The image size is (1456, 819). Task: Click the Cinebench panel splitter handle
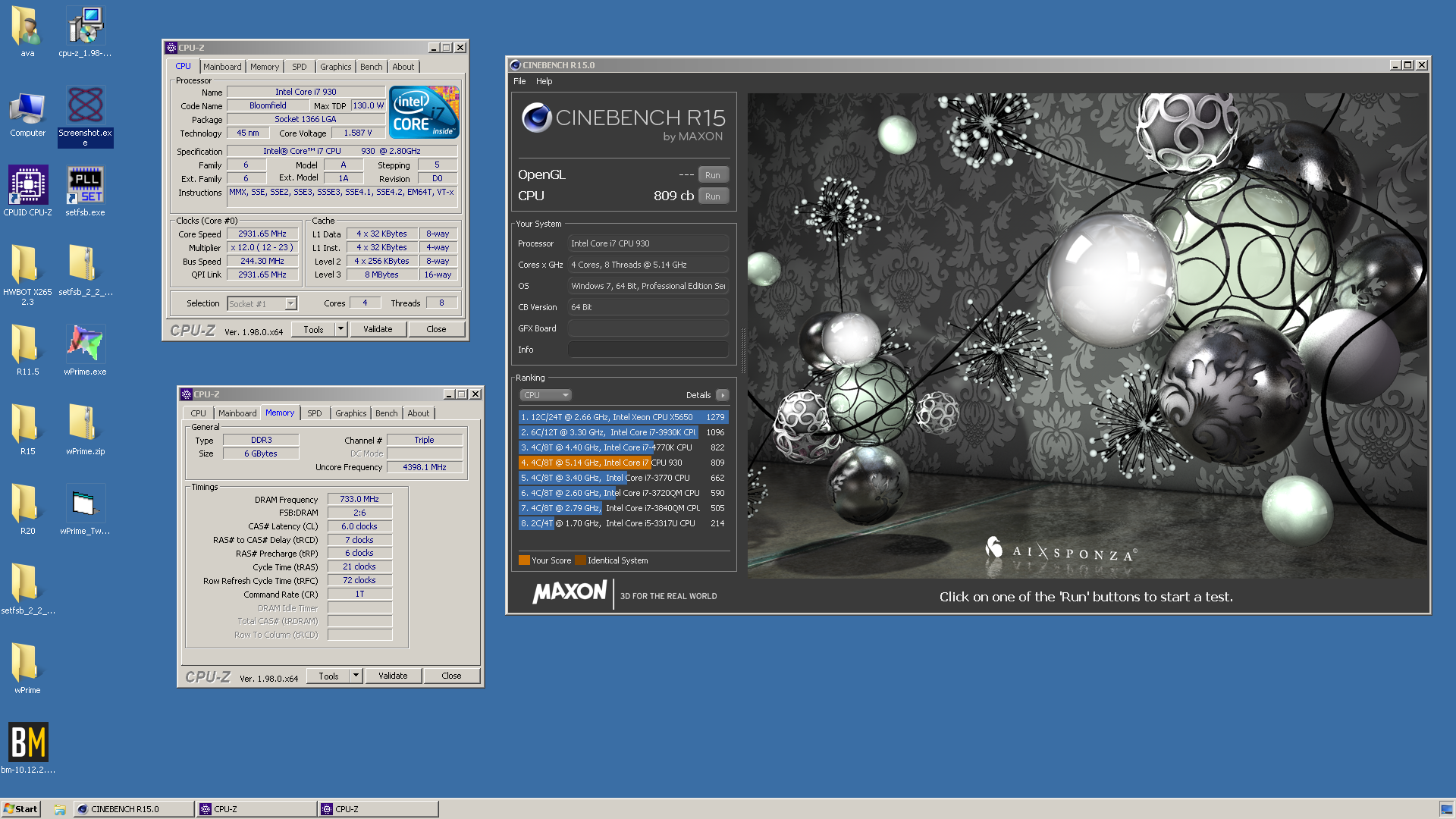point(743,350)
